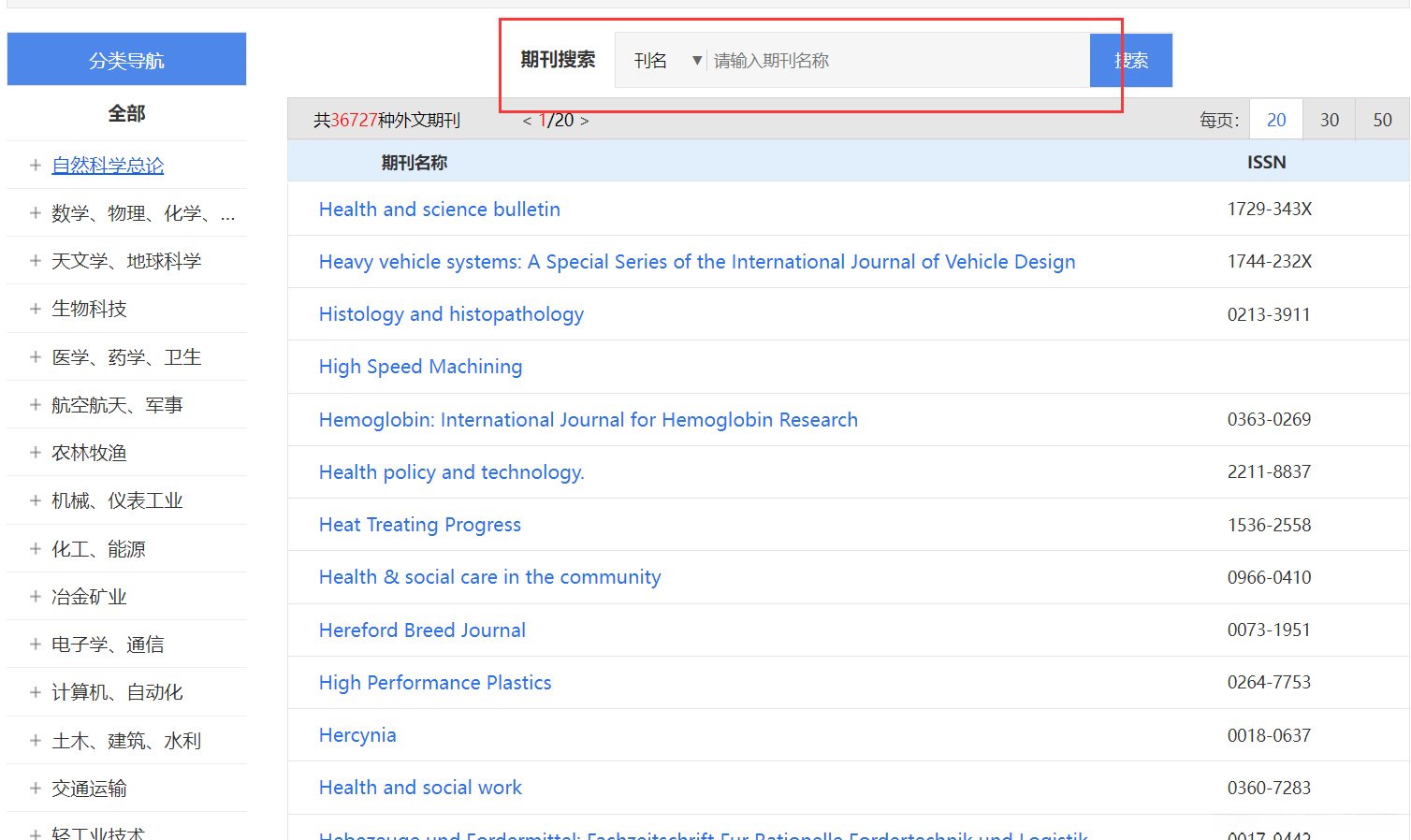Select 全部 in the category navigation

coord(126,114)
